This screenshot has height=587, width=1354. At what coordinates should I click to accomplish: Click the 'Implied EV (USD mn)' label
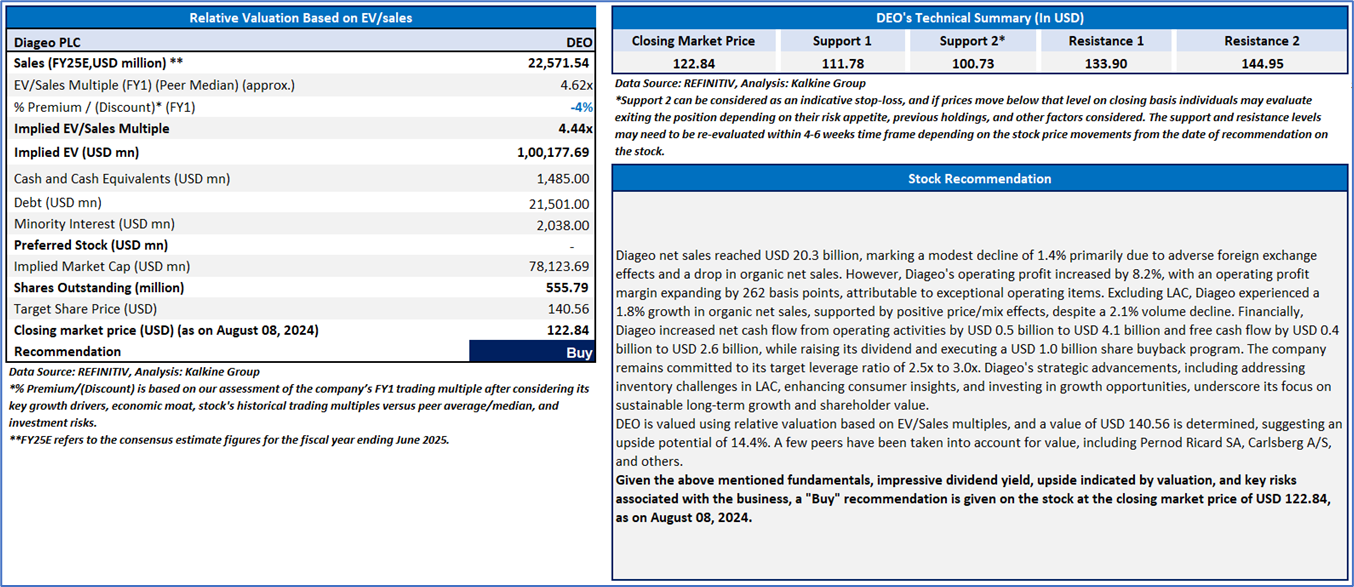(x=77, y=153)
